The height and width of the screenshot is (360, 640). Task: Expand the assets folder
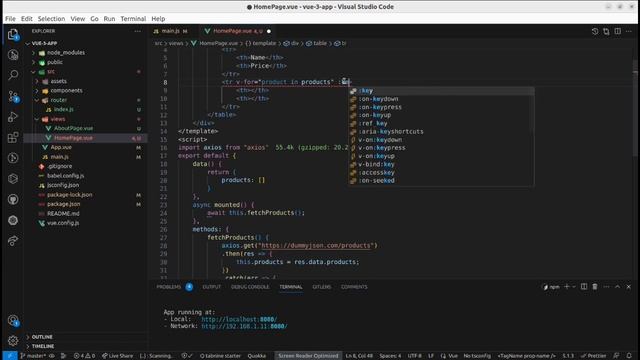58,81
